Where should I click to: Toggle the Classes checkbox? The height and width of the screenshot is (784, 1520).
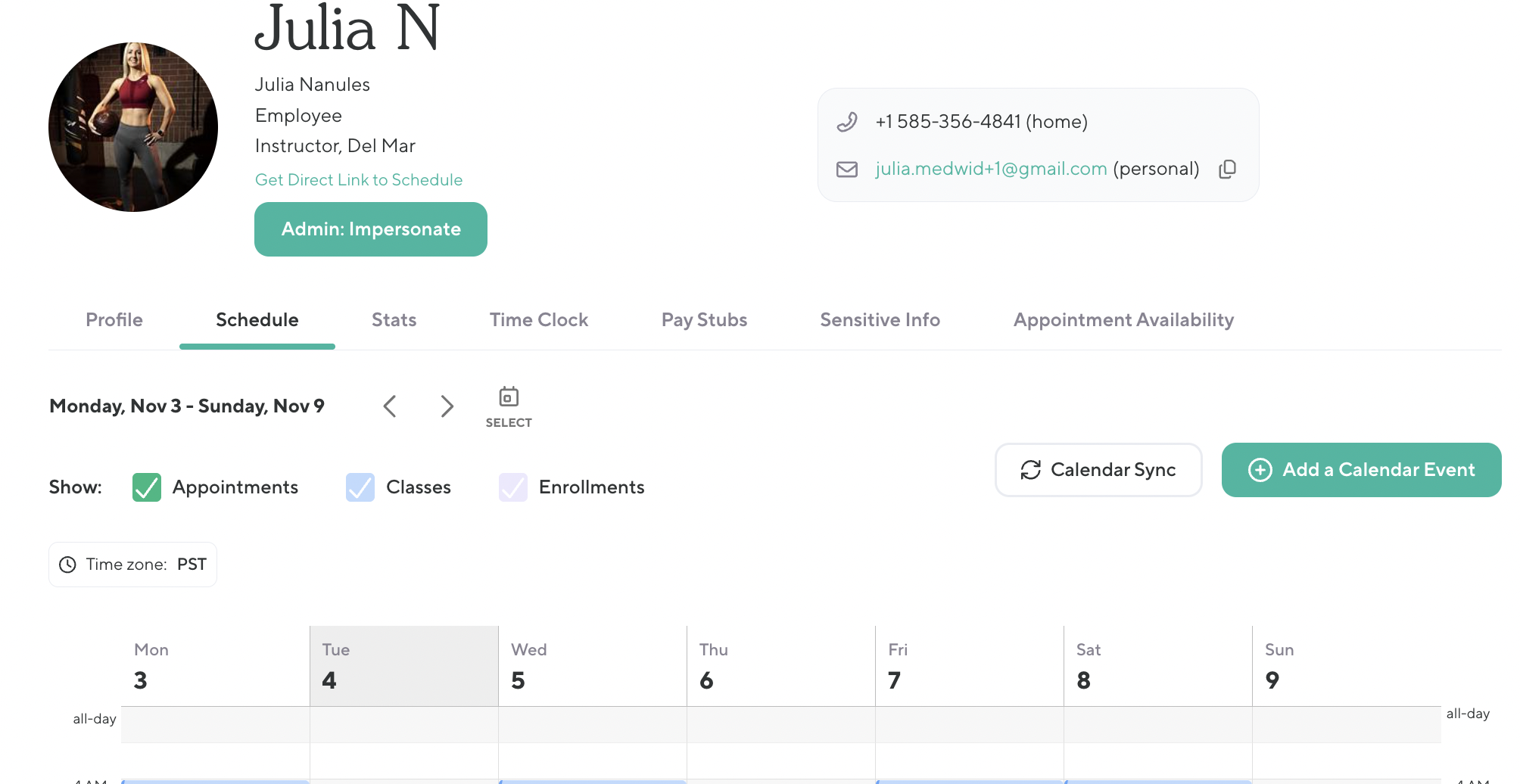(x=360, y=487)
